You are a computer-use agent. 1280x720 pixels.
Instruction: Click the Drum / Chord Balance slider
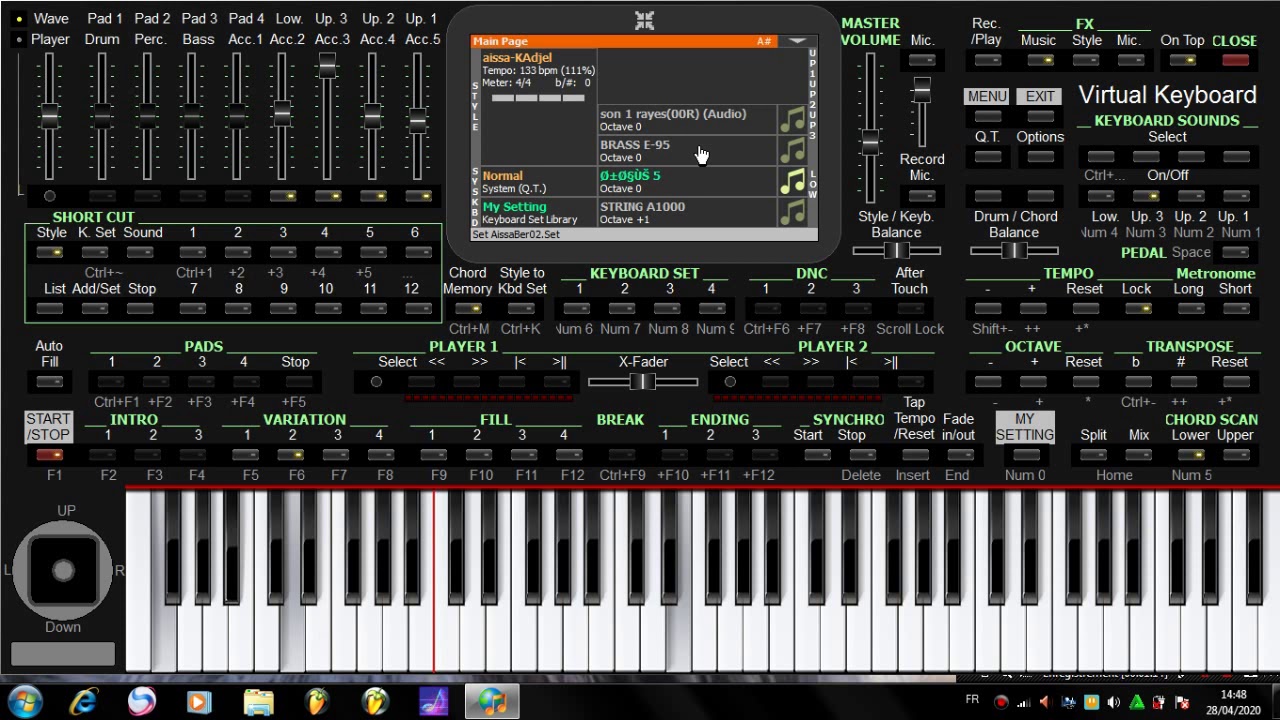click(x=1014, y=250)
